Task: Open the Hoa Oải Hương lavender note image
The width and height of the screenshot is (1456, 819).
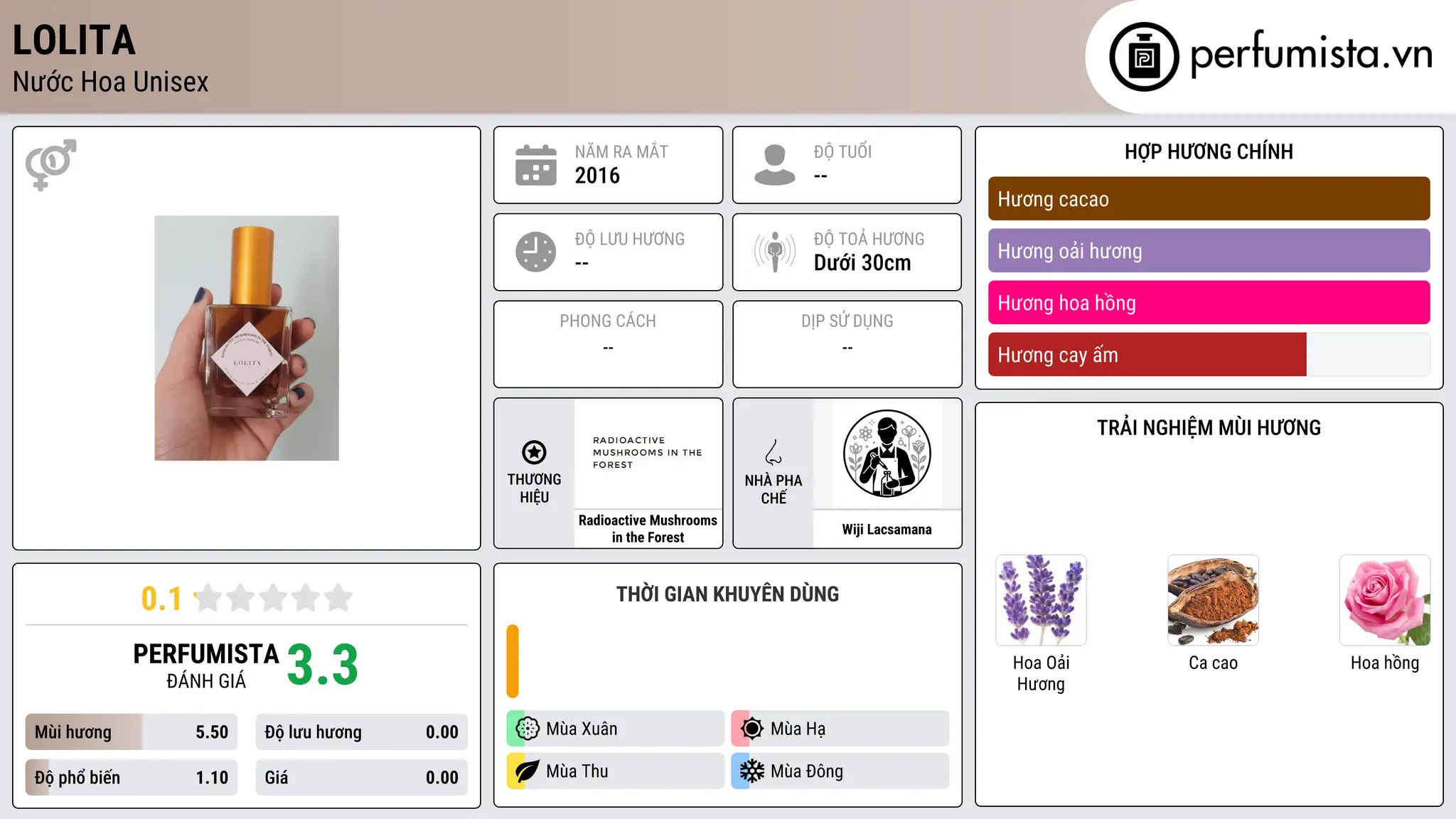Action: (1041, 600)
